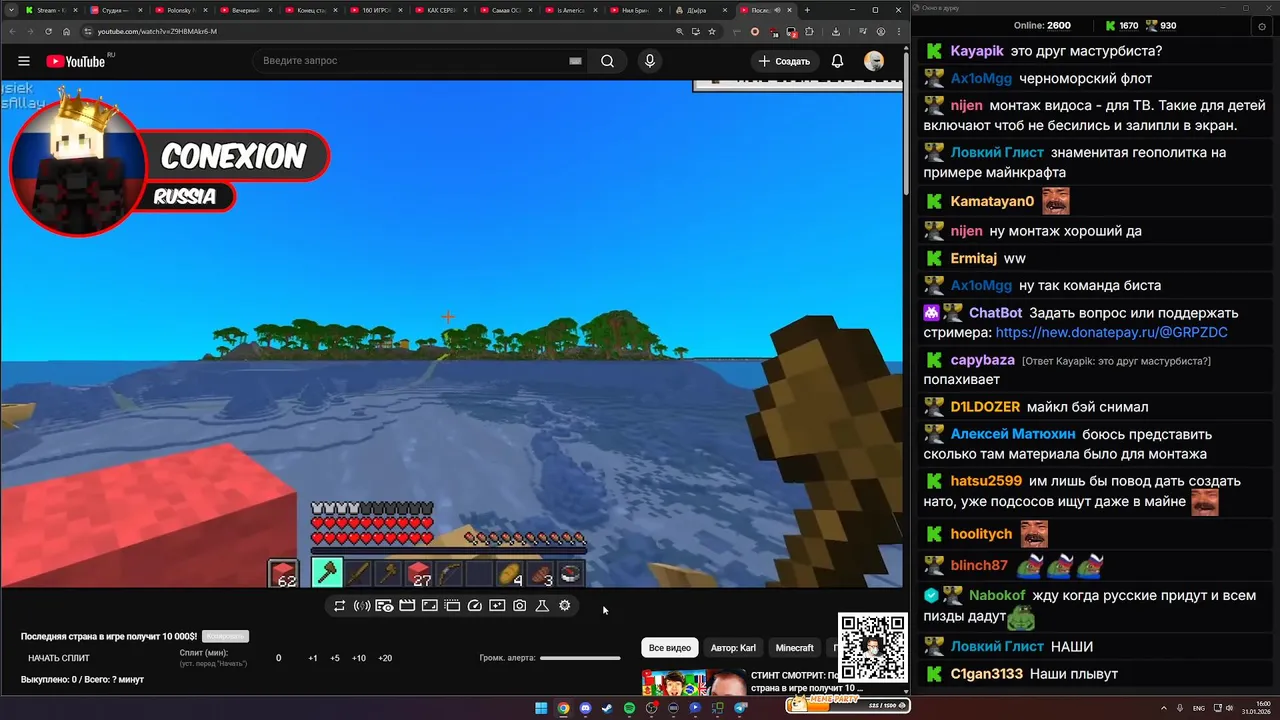Open the browser extensions puzzle icon
The image size is (1280, 720).
coord(809,31)
